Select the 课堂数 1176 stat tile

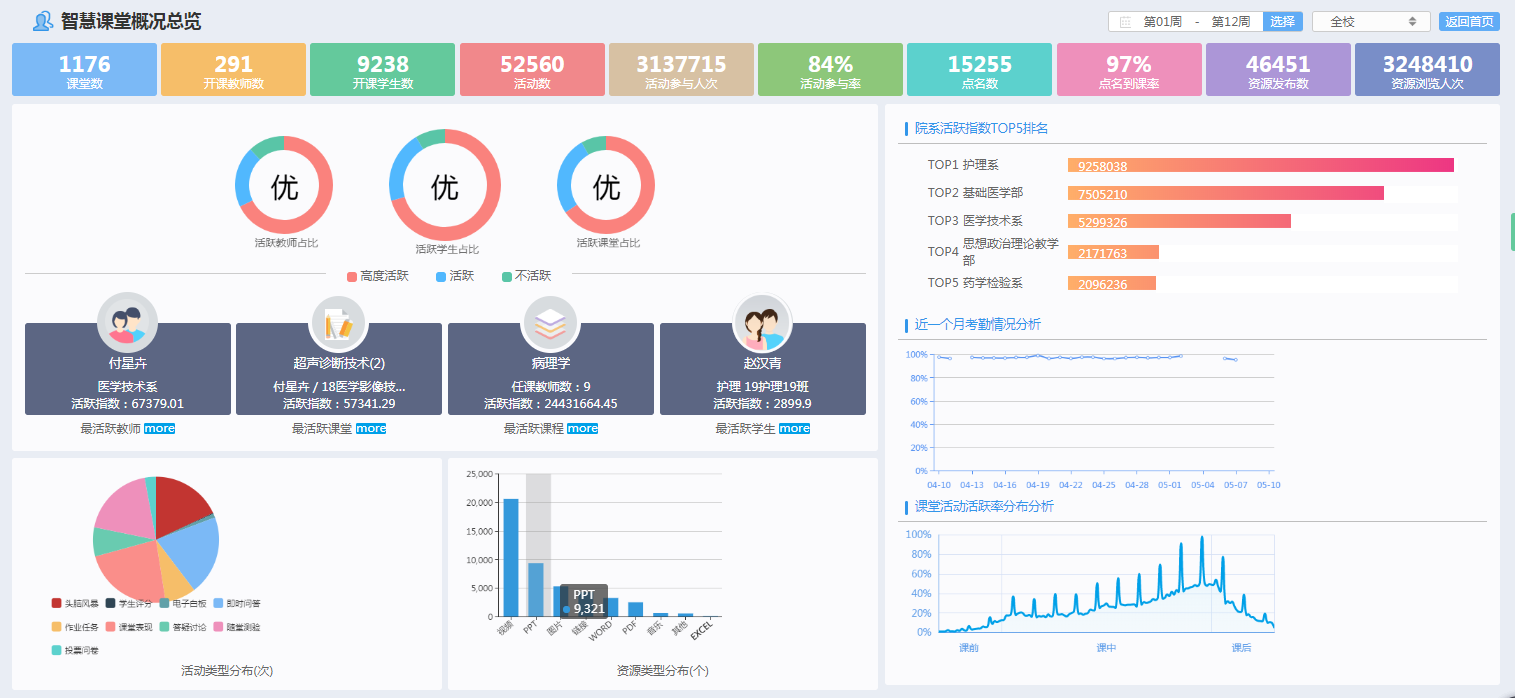[x=84, y=70]
